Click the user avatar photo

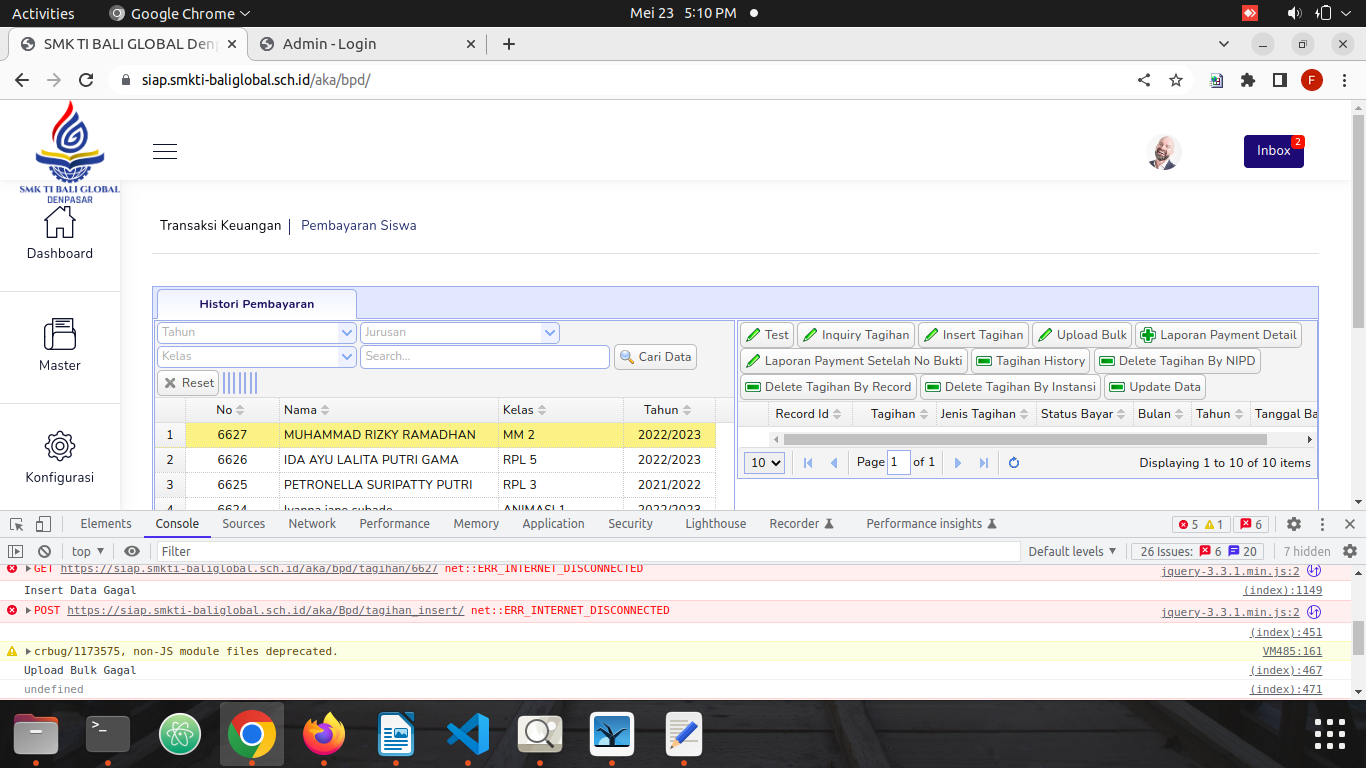(1164, 152)
